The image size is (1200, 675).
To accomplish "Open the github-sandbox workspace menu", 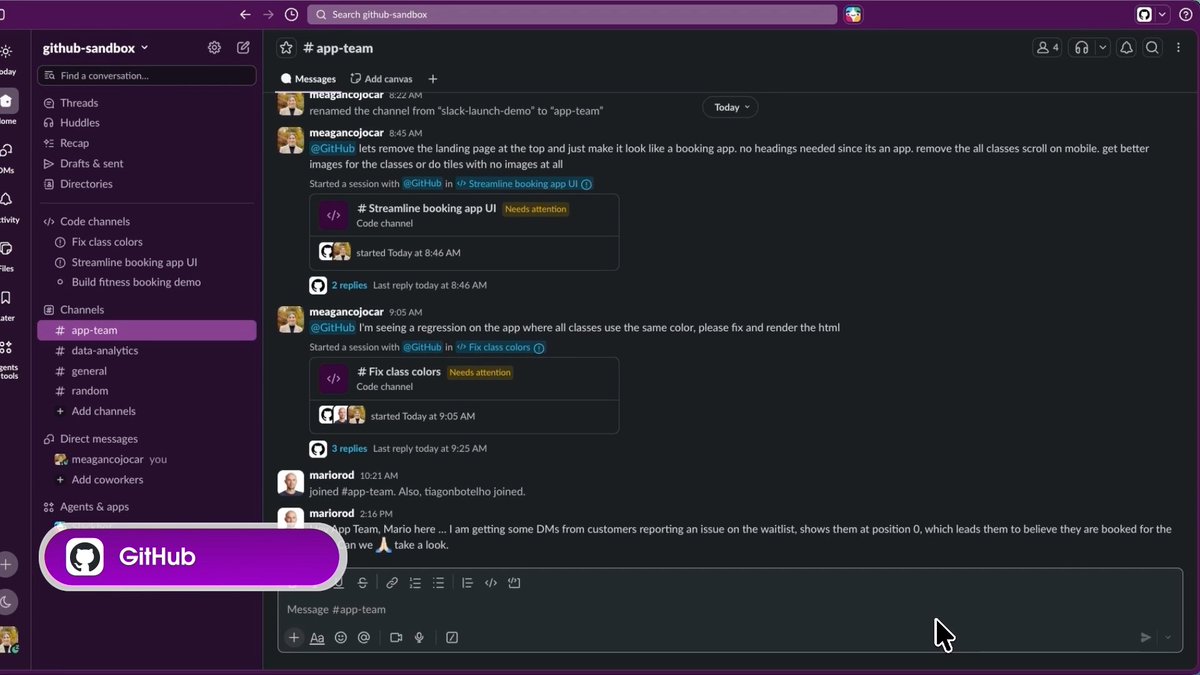I will [95, 48].
